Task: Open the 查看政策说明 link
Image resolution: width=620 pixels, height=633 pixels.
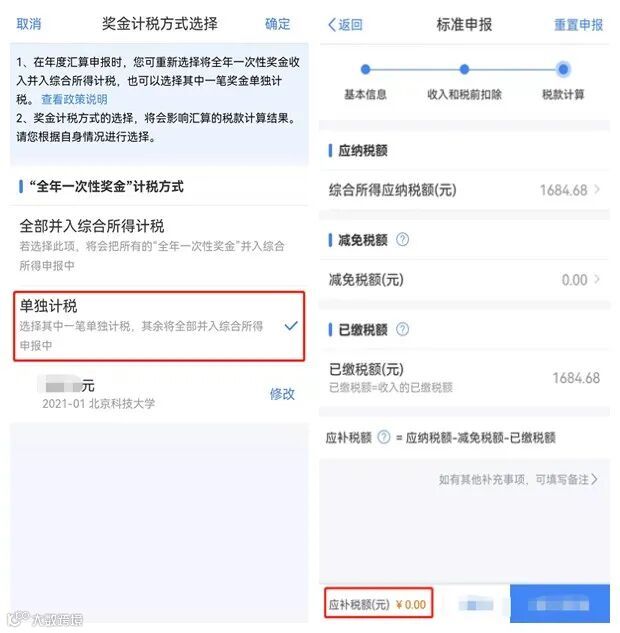Action: pyautogui.click(x=74, y=99)
